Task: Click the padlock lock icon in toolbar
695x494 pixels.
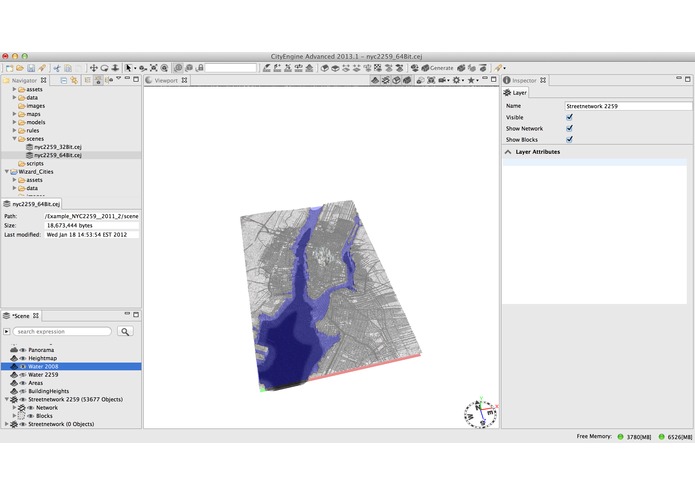Action: [x=200, y=68]
